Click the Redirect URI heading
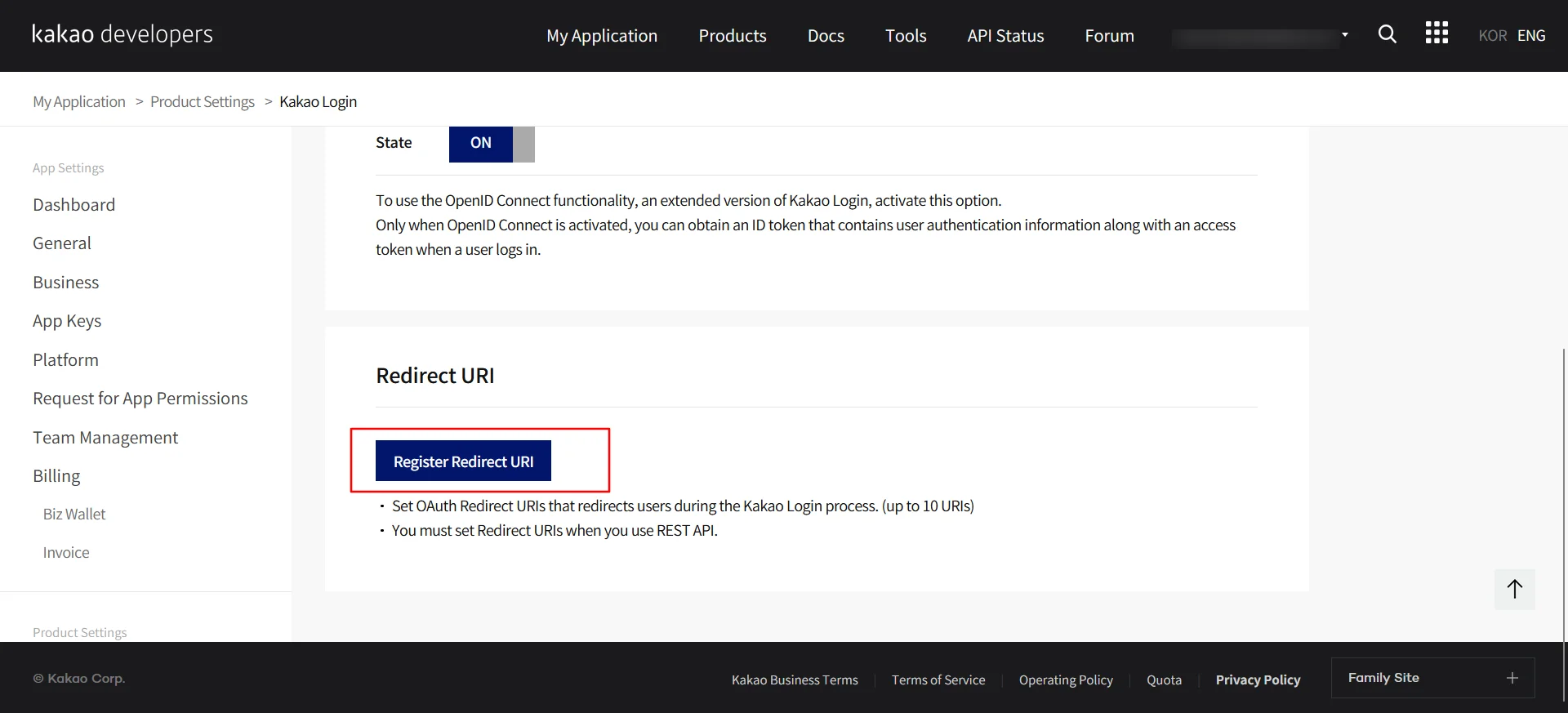This screenshot has height=713, width=1568. [x=435, y=376]
